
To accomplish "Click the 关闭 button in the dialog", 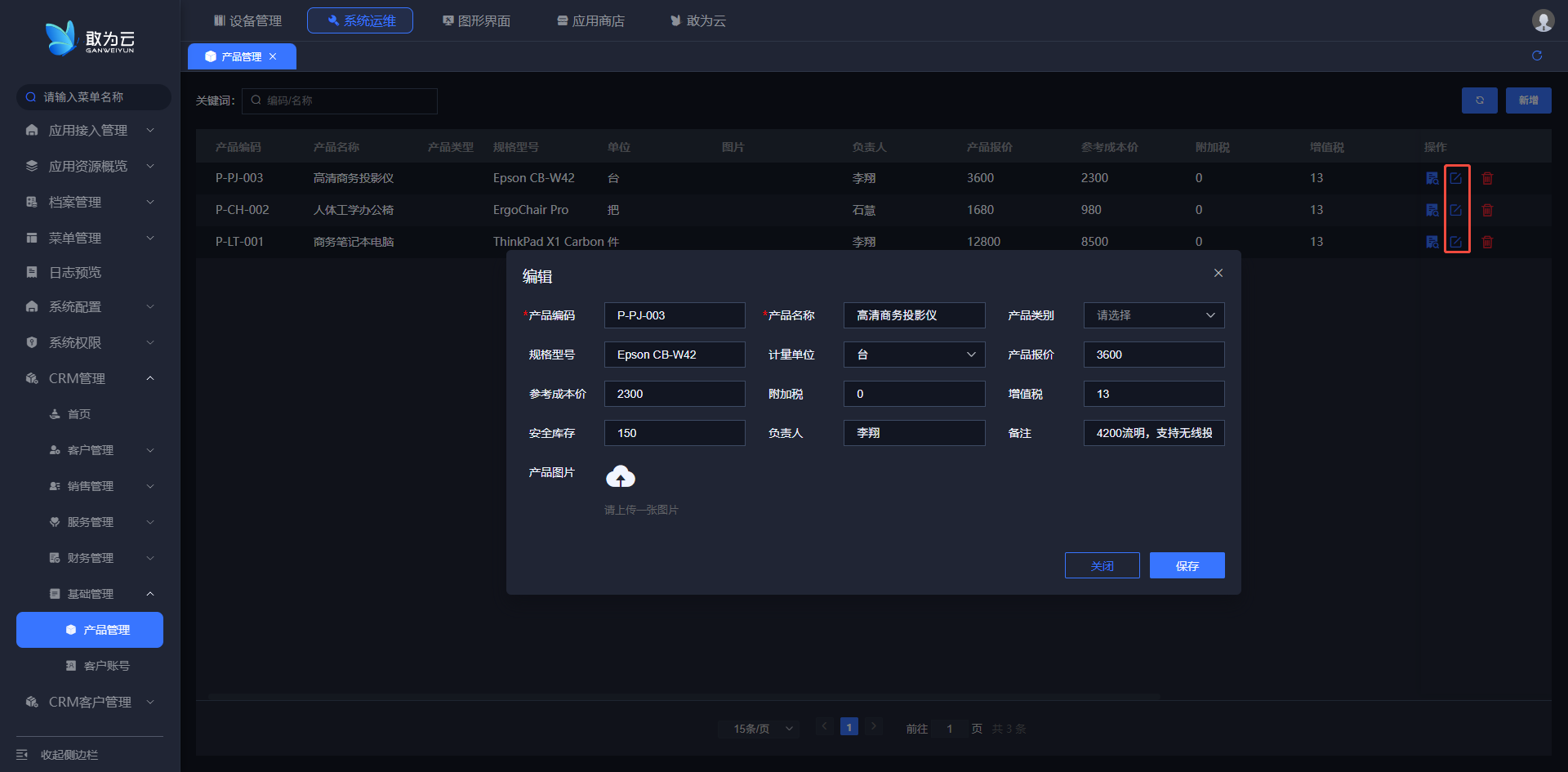I will 1102,565.
